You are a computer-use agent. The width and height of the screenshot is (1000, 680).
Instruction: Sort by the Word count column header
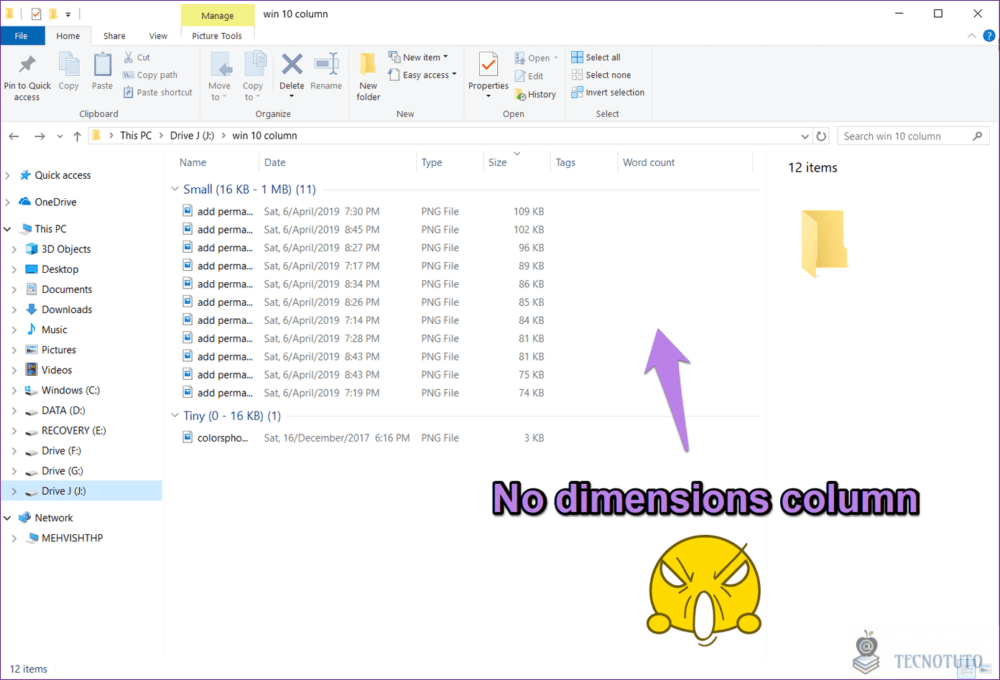[649, 162]
